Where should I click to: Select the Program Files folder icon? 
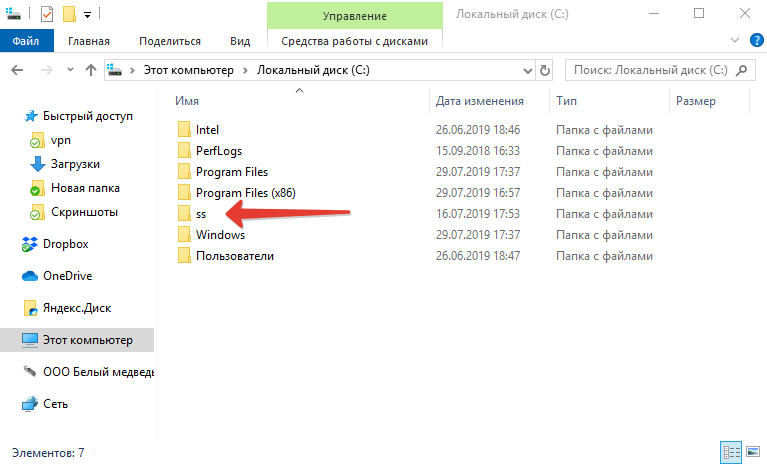click(x=184, y=172)
